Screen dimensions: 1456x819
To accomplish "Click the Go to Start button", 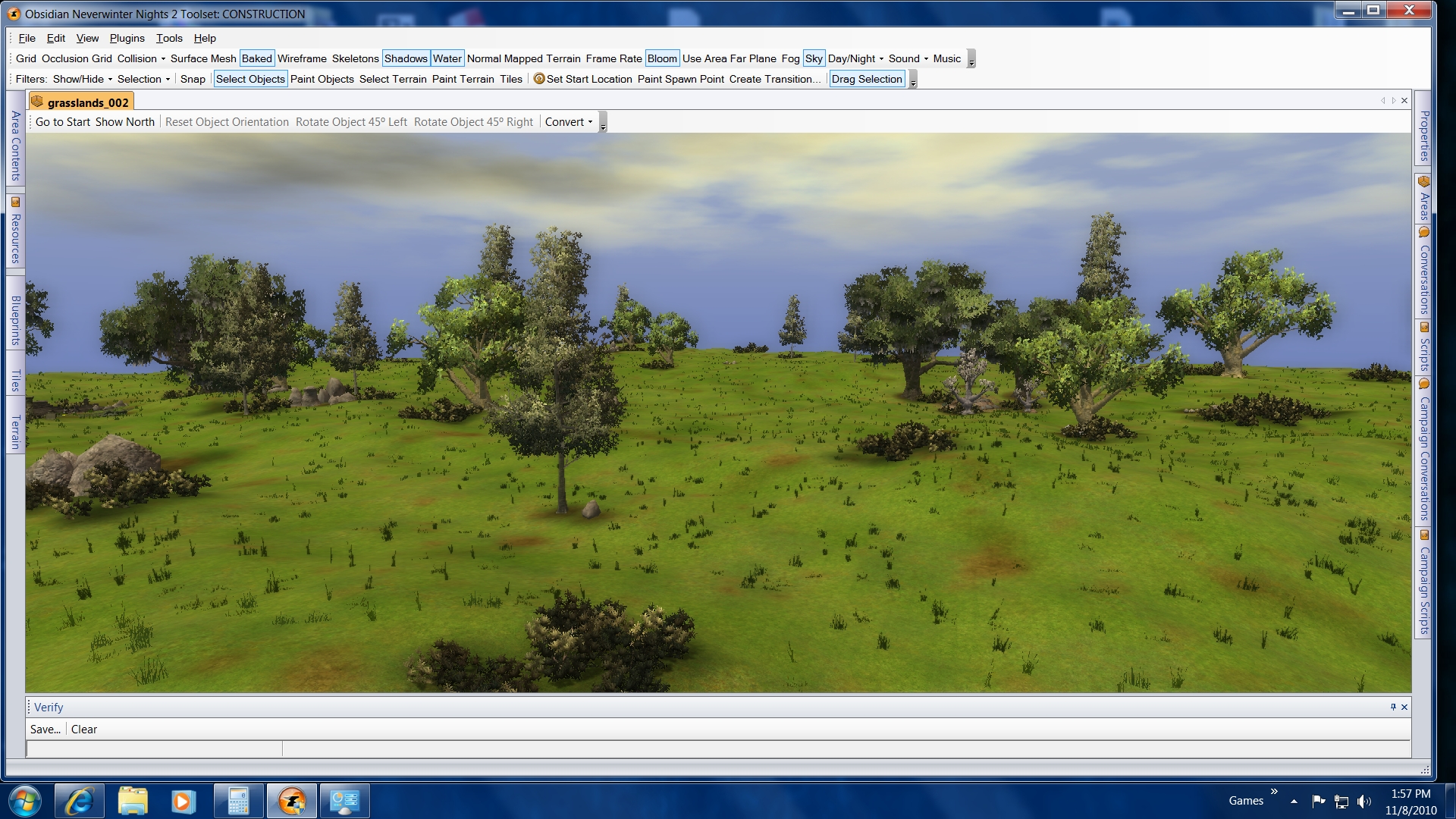I will pyautogui.click(x=63, y=122).
